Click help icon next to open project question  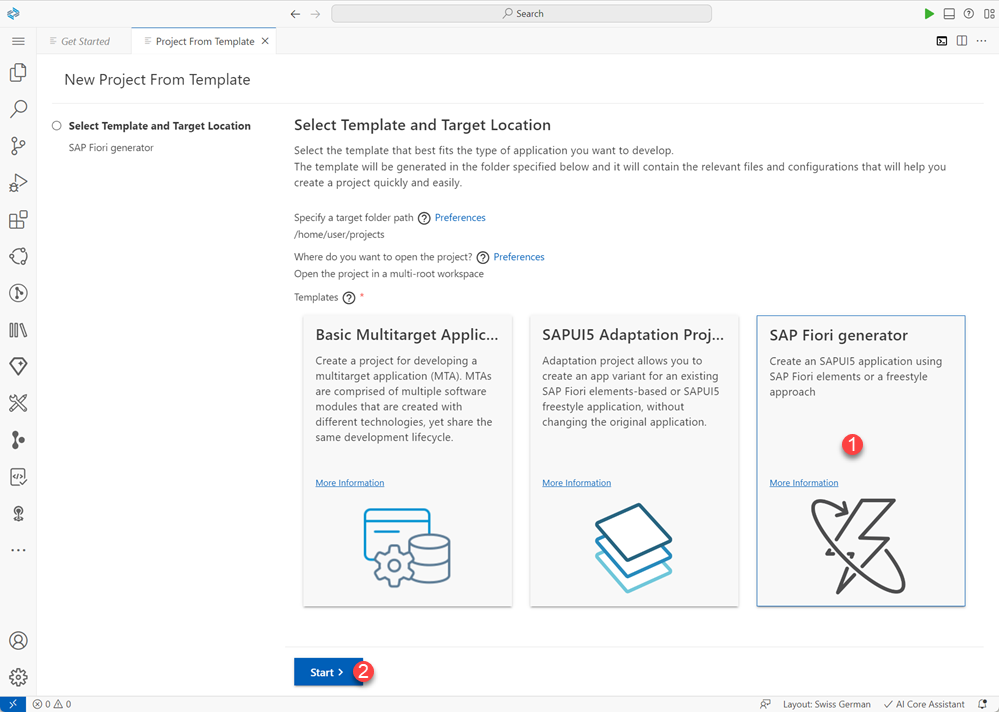pyautogui.click(x=483, y=258)
